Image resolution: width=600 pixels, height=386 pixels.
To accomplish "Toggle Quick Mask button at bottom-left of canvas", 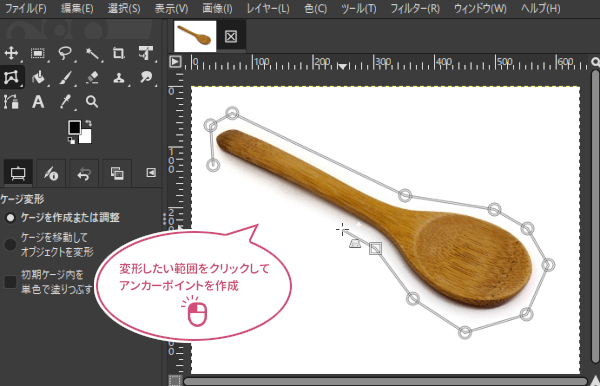I will [175, 381].
